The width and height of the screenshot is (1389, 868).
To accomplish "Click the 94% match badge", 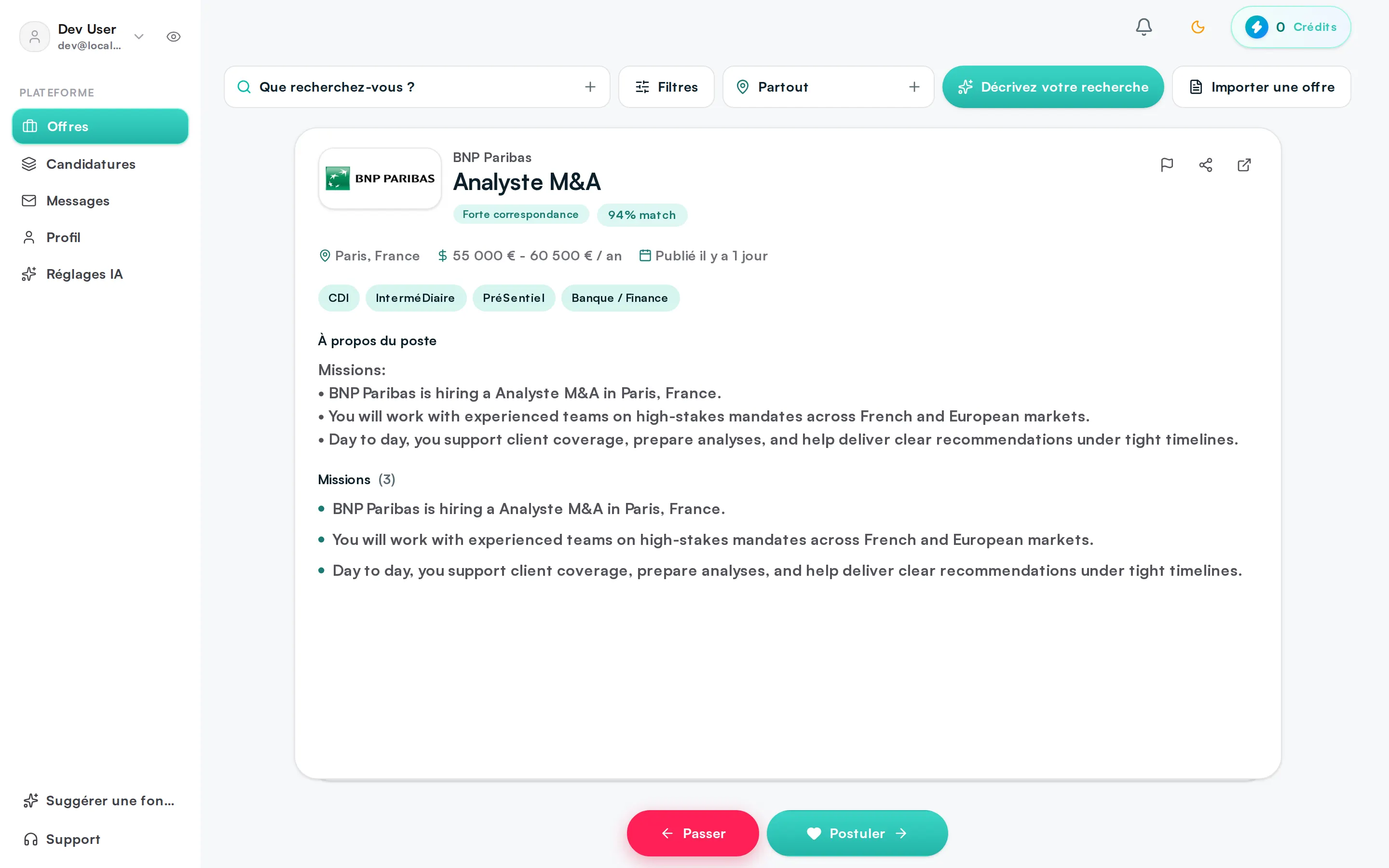I will (642, 215).
